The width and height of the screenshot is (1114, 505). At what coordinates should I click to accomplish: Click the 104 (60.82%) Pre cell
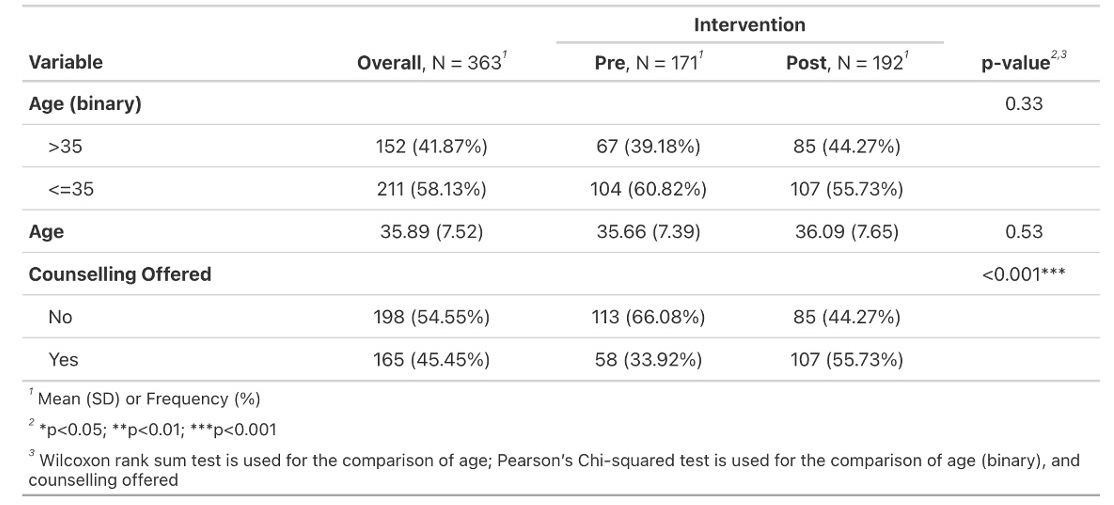click(648, 189)
